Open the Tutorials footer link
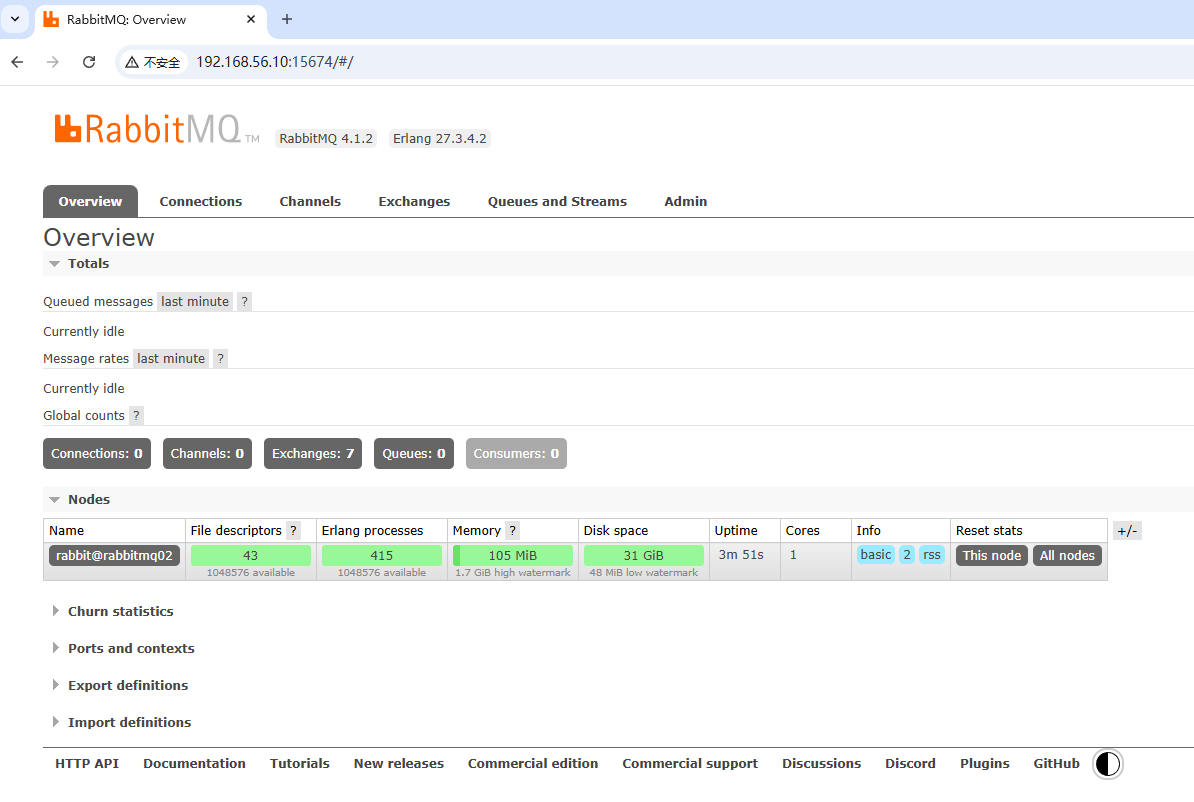The image size is (1194, 802). click(300, 764)
